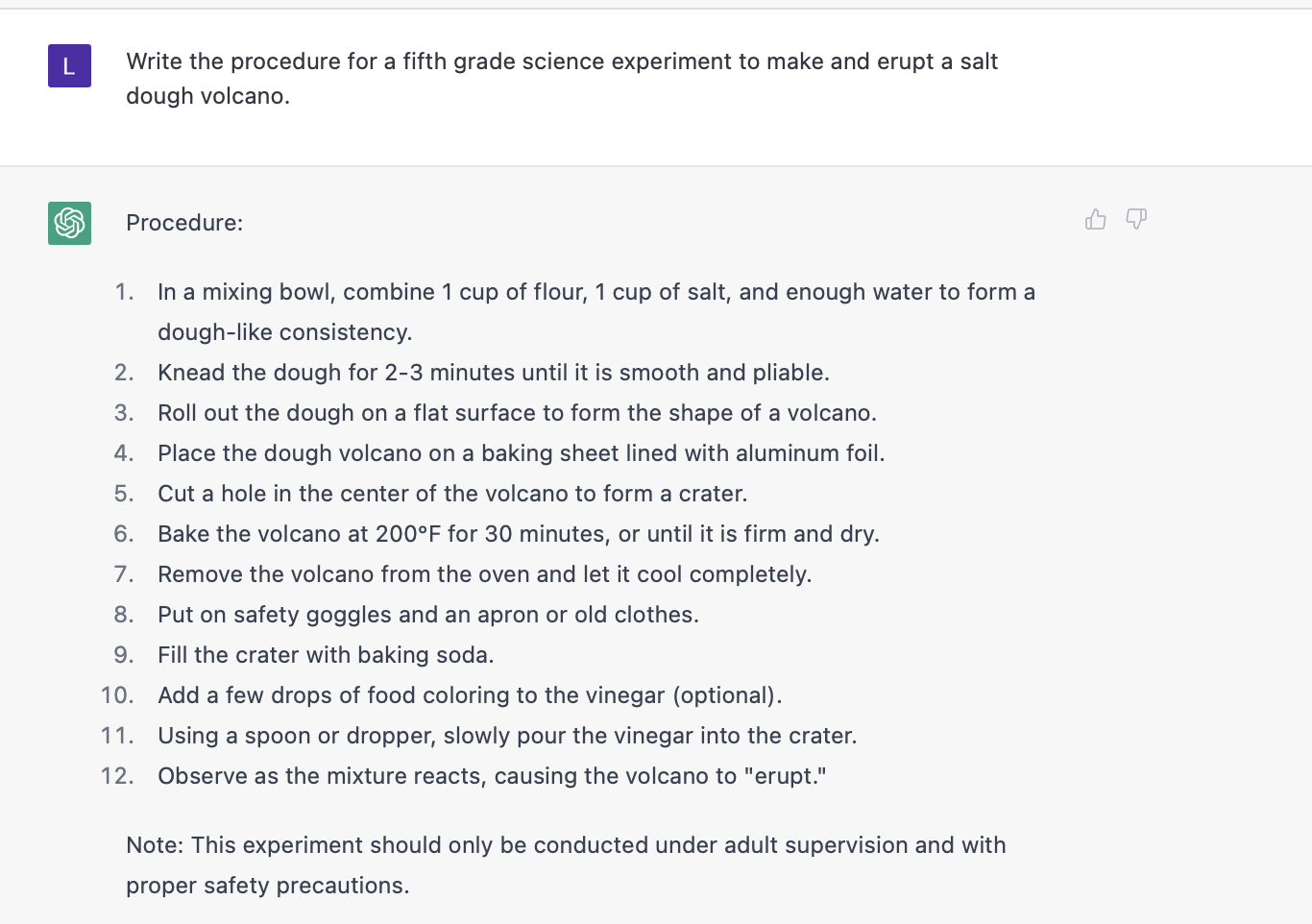Select the "Remove the volcano from the oven" step
Viewport: 1312px width, 924px height.
(484, 574)
